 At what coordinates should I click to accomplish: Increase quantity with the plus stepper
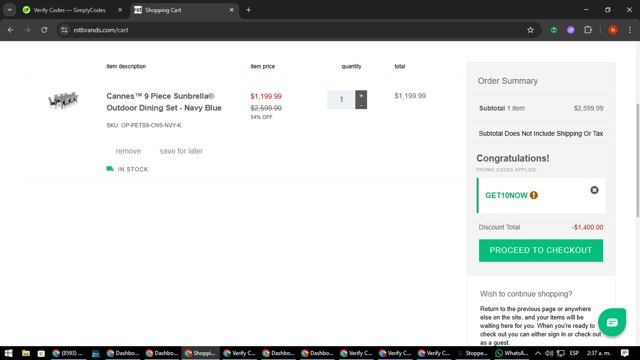(x=361, y=95)
